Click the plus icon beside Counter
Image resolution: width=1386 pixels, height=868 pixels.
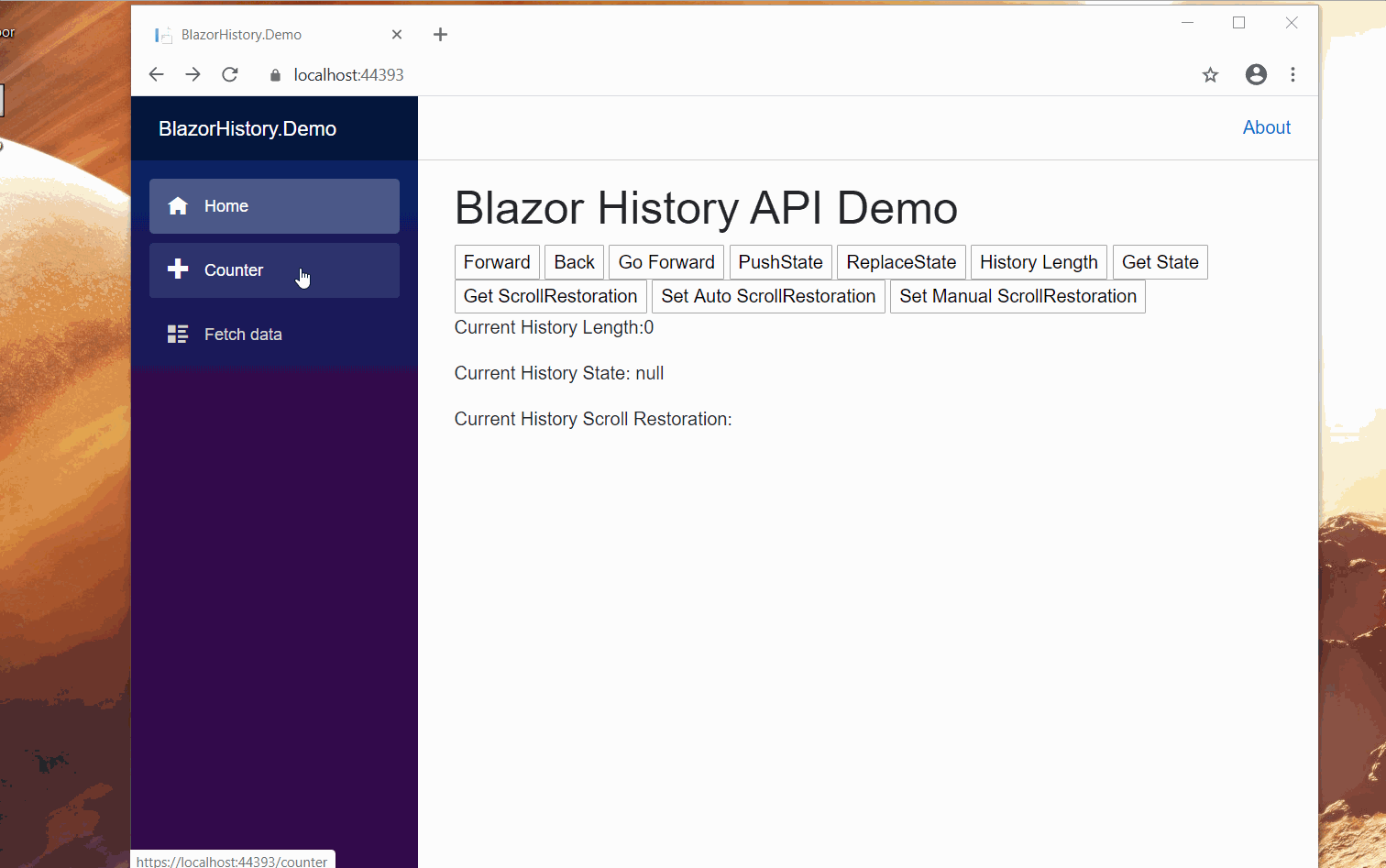pyautogui.click(x=178, y=269)
